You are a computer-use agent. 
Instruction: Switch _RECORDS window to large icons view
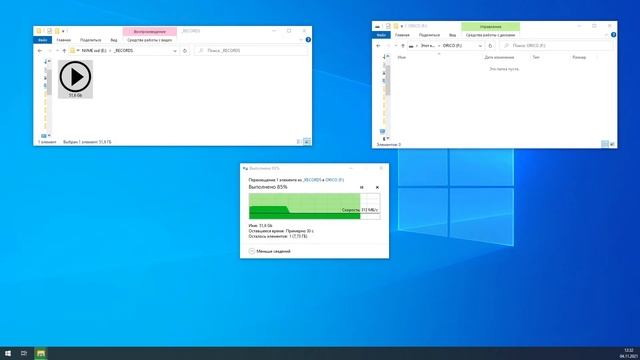(x=307, y=142)
